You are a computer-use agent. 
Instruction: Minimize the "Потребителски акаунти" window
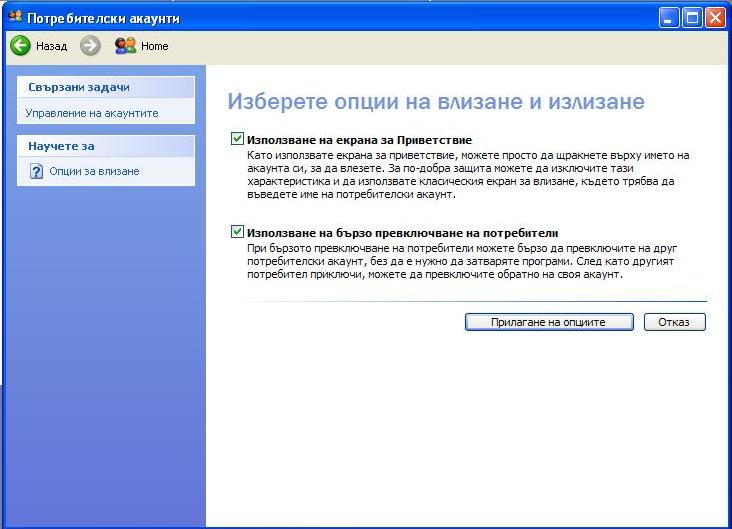pos(668,17)
